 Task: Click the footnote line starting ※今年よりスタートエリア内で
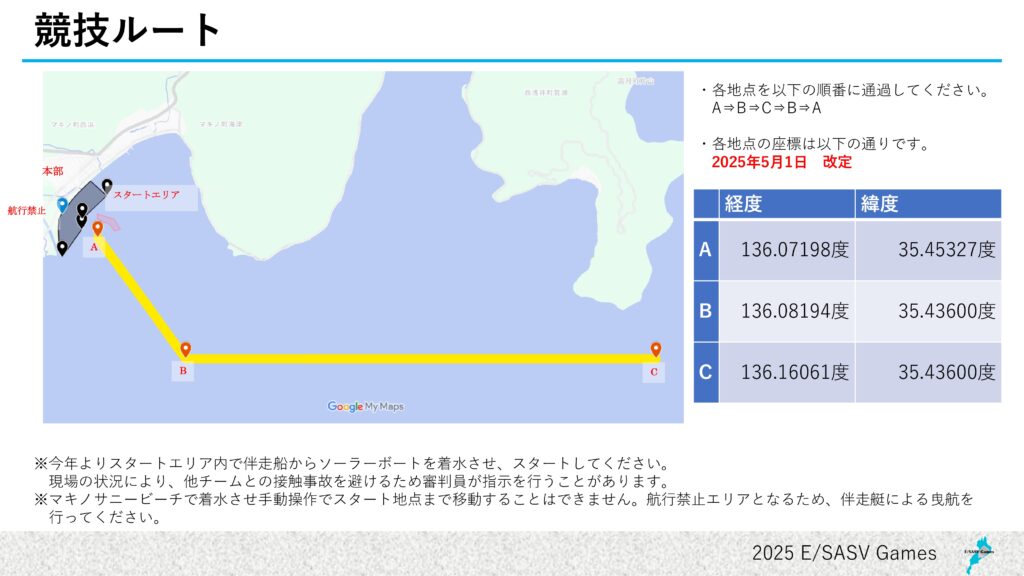pyautogui.click(x=353, y=464)
